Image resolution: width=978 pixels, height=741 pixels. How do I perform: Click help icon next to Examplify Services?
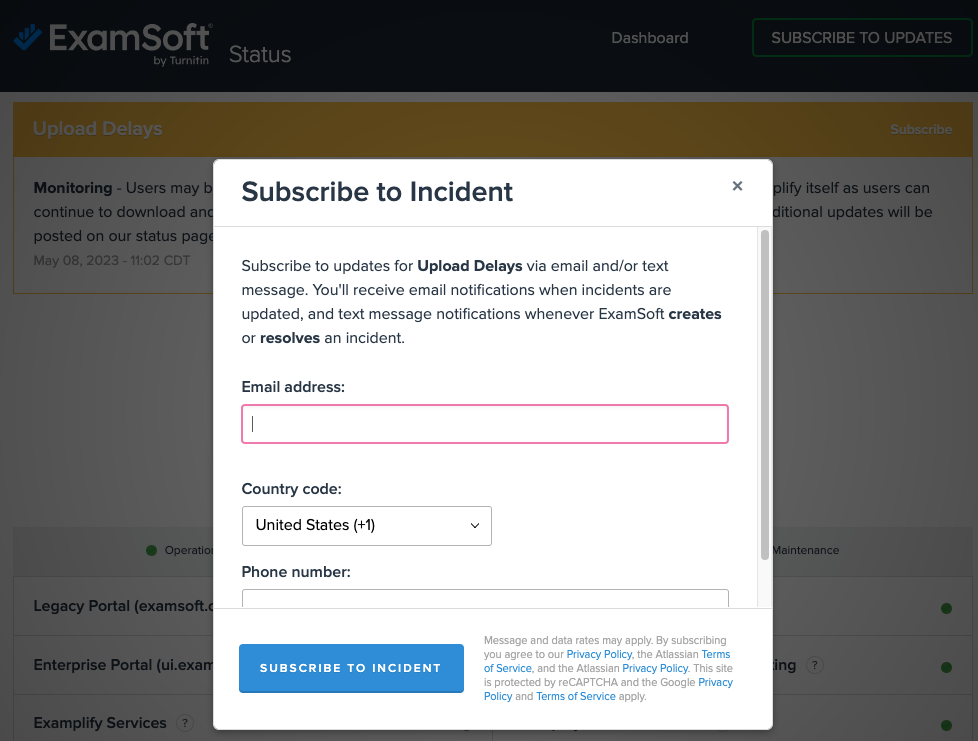pos(185,723)
